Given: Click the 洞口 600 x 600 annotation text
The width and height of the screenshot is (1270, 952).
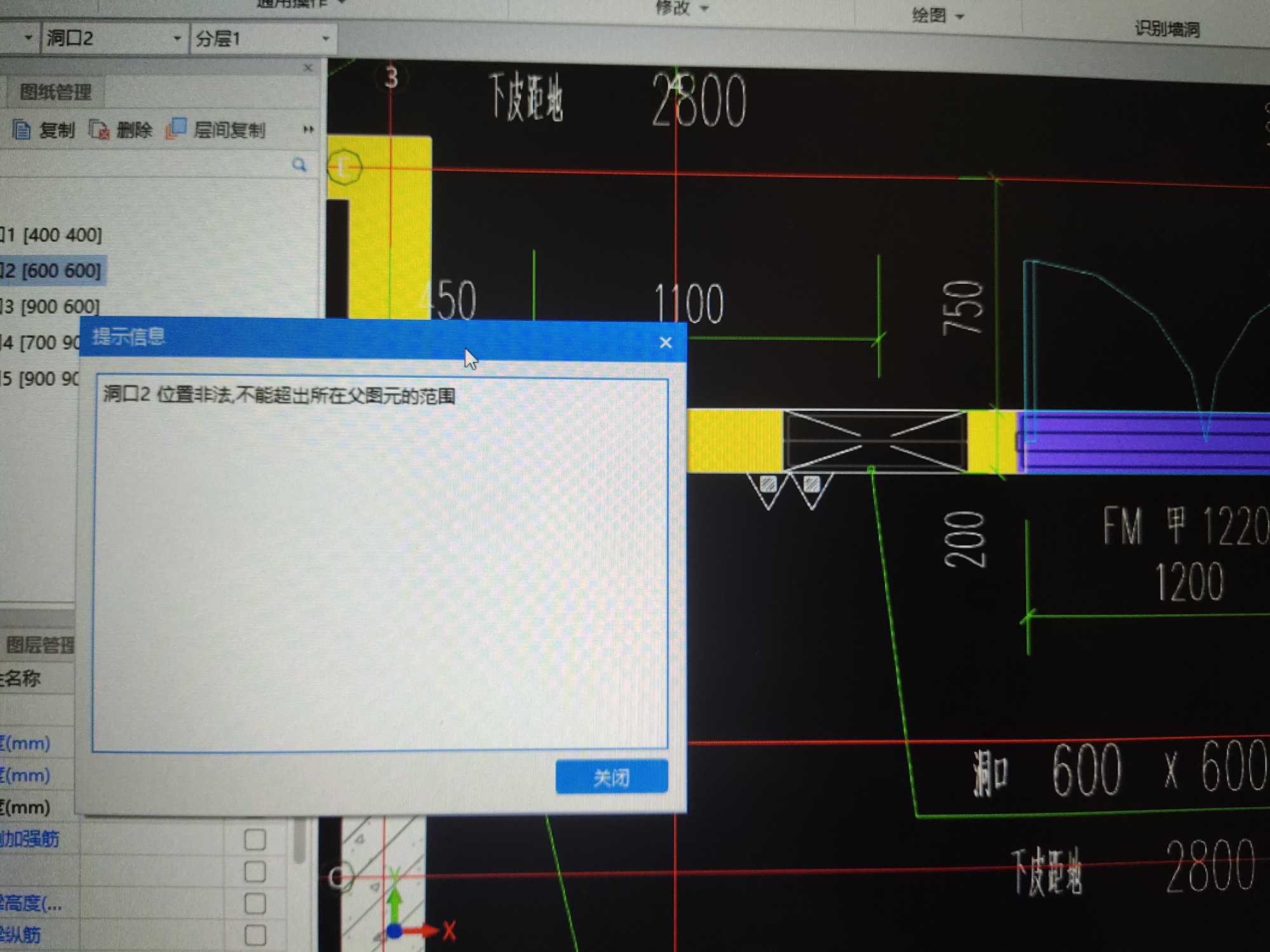Looking at the screenshot, I should [1120, 770].
